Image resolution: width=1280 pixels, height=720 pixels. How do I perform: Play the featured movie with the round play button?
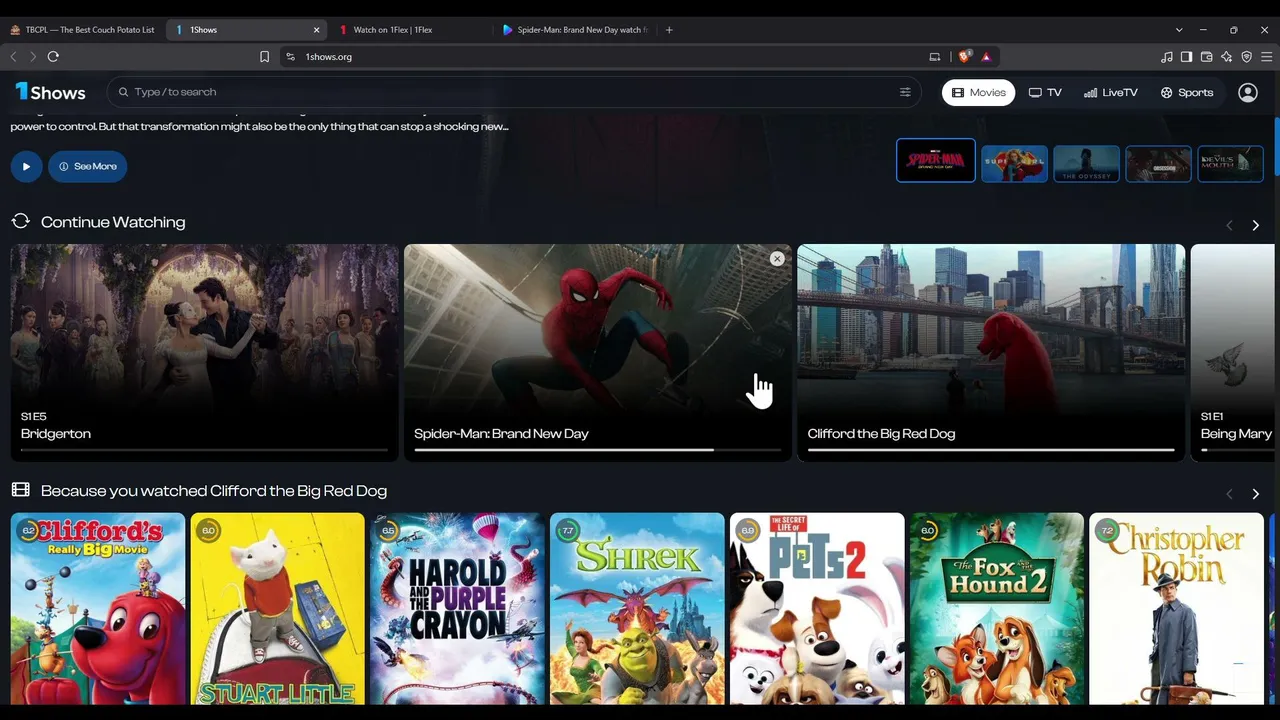pyautogui.click(x=26, y=166)
